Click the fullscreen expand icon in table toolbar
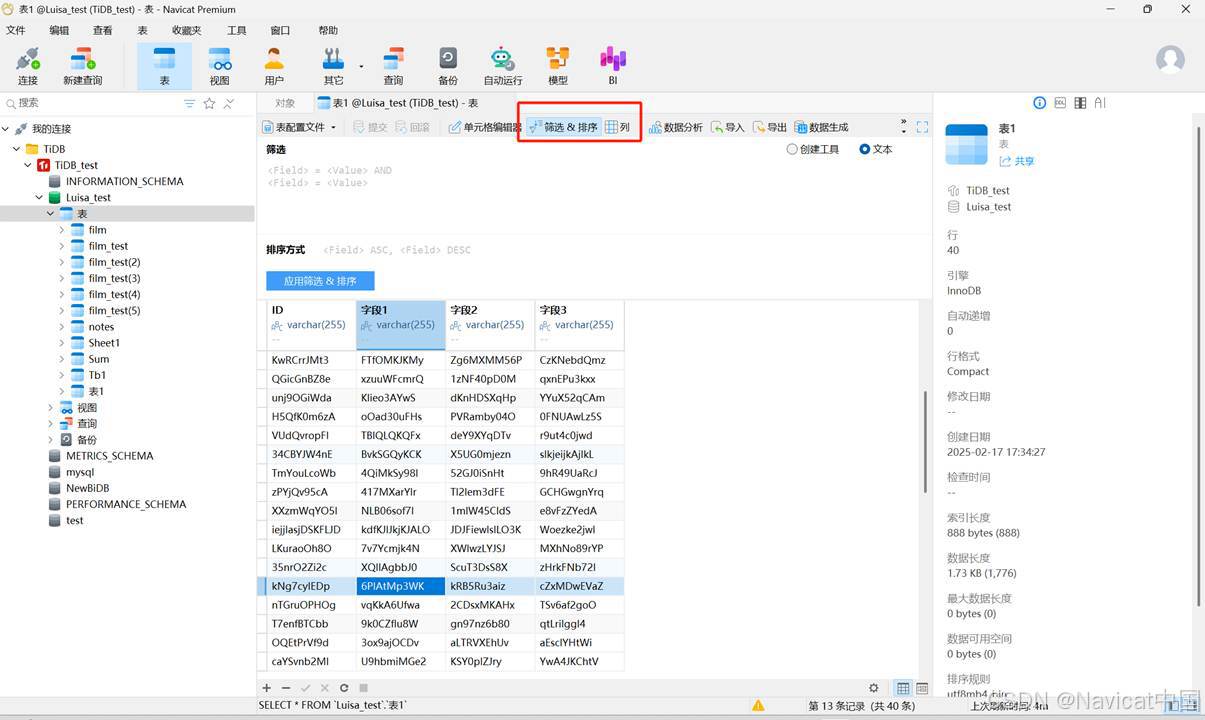Image resolution: width=1205 pixels, height=720 pixels. pos(922,127)
